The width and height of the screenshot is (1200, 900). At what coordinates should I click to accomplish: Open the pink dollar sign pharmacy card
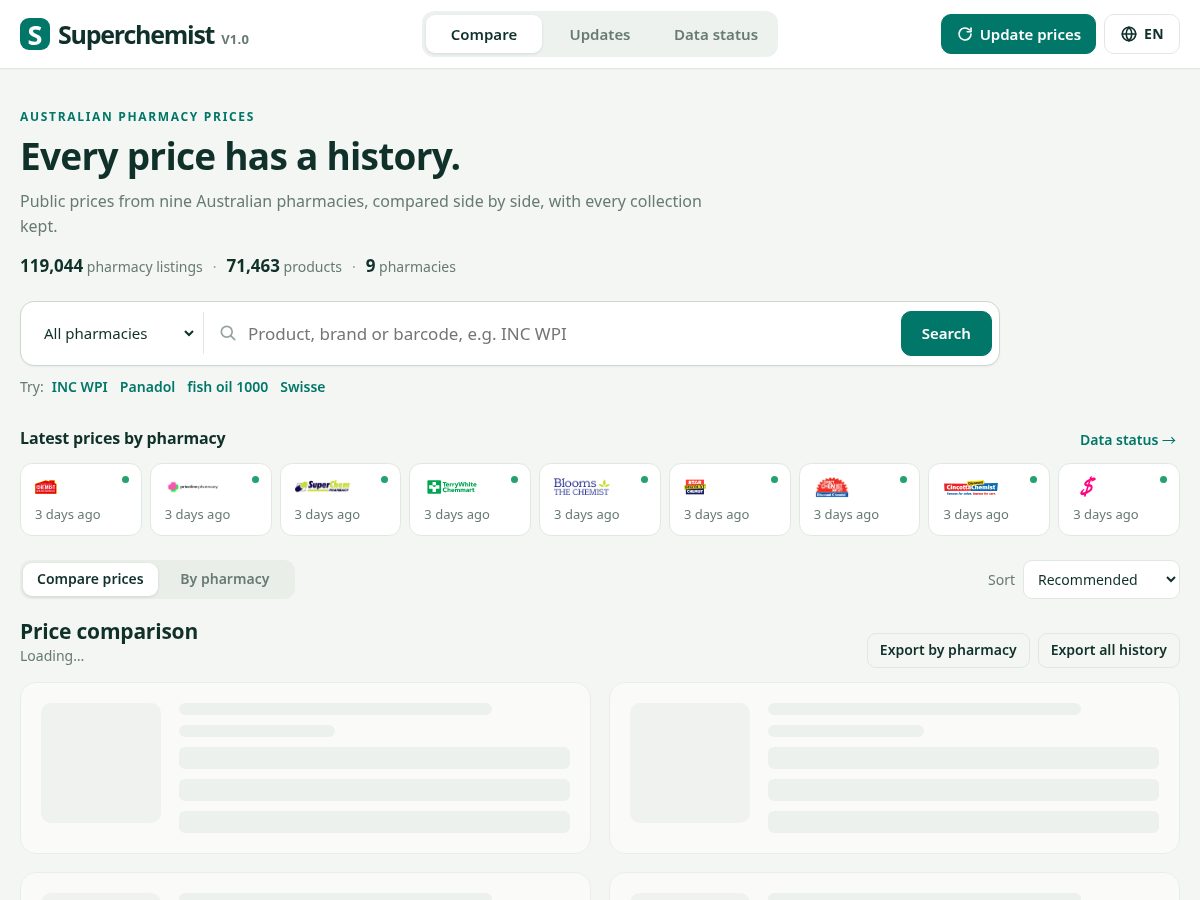point(1119,499)
